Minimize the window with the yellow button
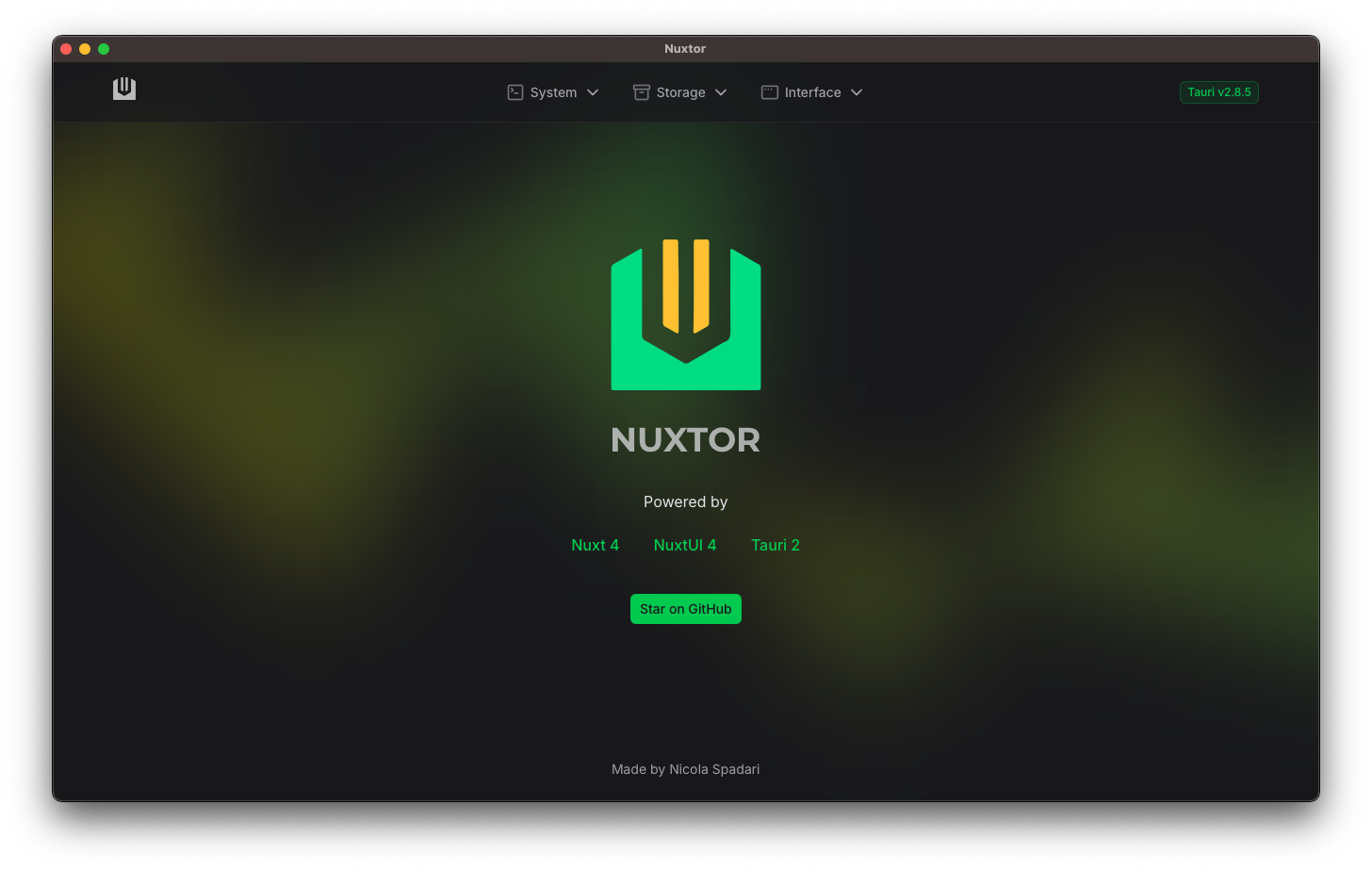1372x871 pixels. click(x=85, y=49)
